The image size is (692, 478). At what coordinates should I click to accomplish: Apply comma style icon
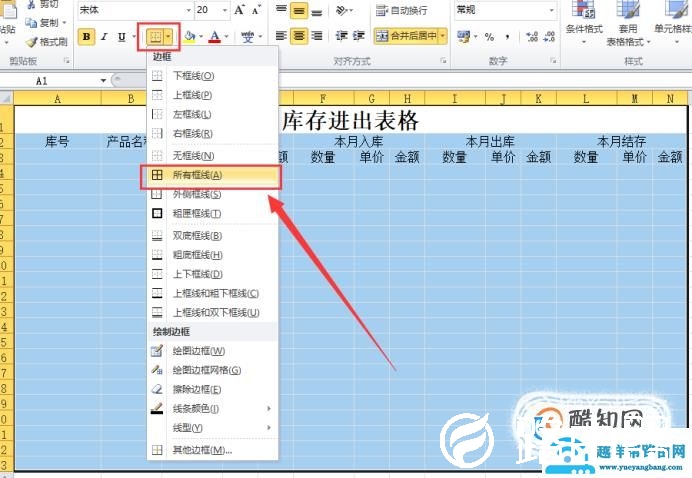pos(508,37)
